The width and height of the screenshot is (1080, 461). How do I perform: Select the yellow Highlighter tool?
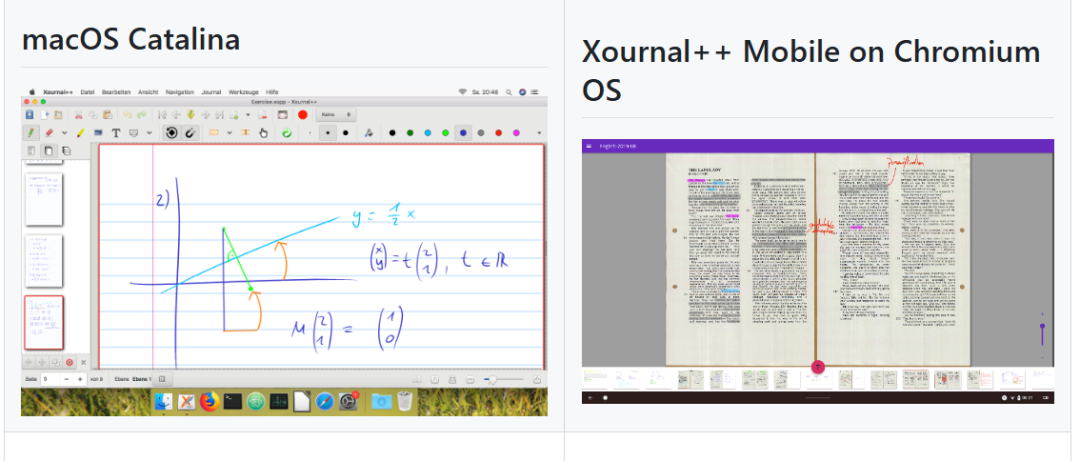click(x=81, y=132)
